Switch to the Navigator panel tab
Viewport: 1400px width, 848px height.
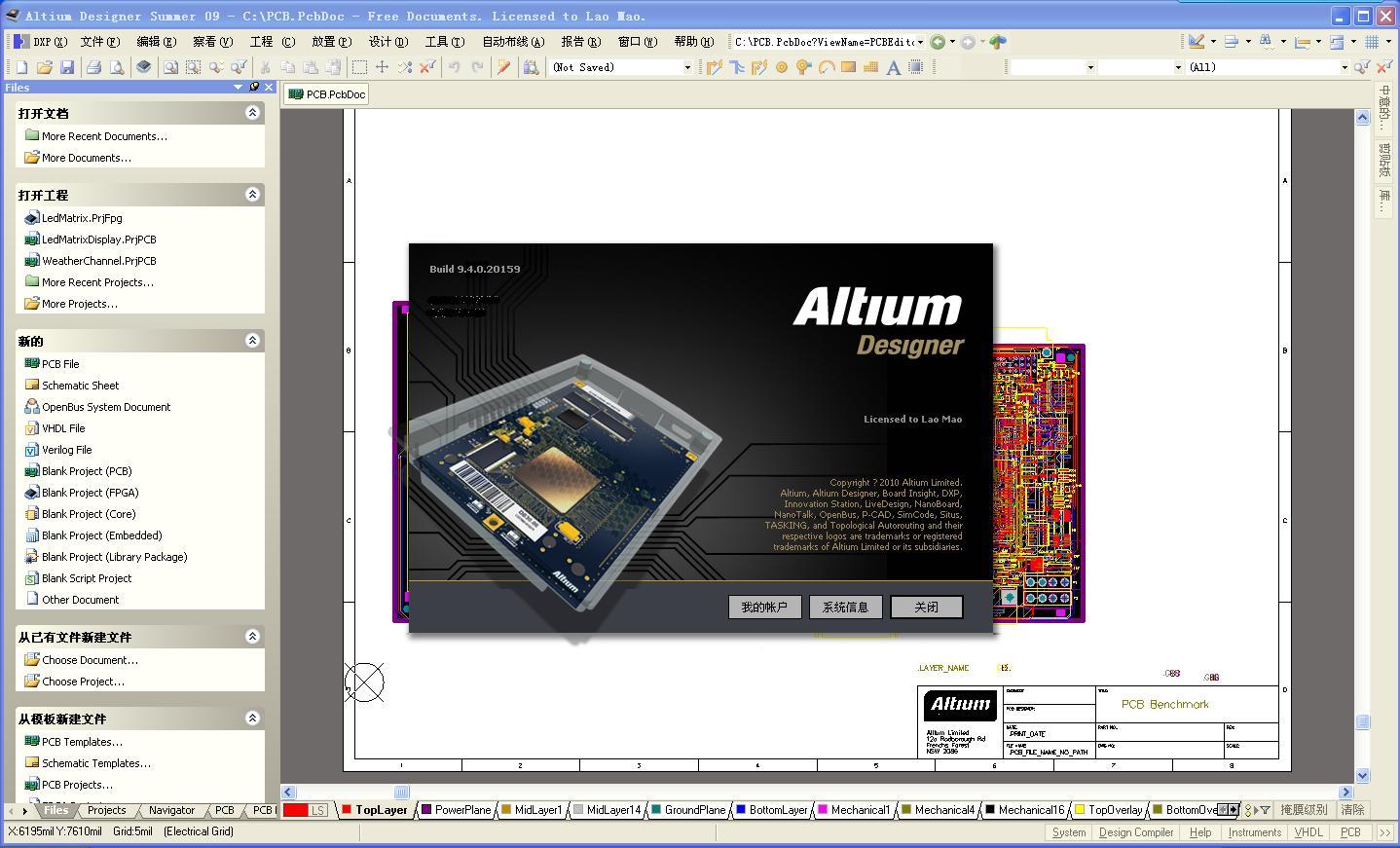click(171, 810)
